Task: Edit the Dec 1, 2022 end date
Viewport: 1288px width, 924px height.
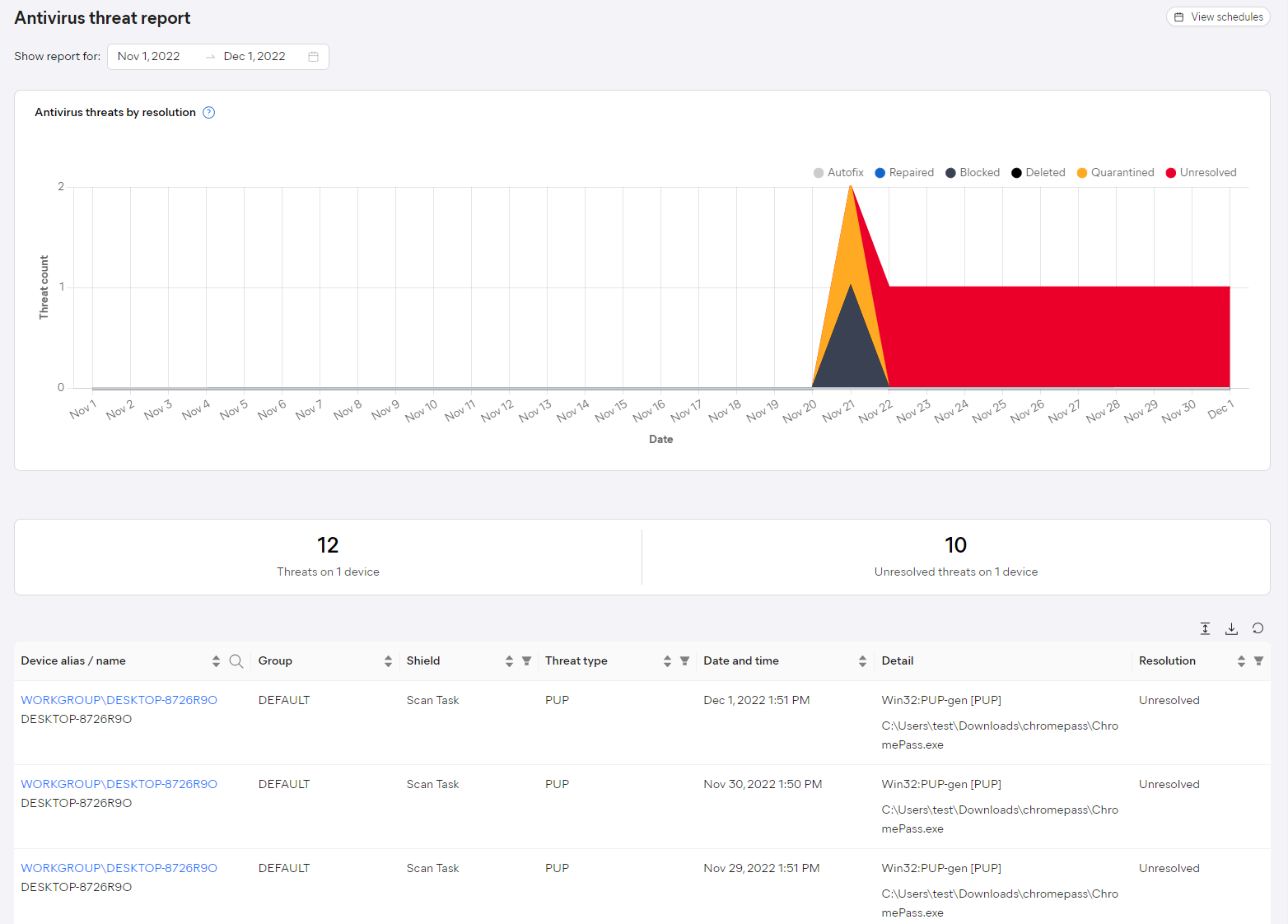Action: 254,57
